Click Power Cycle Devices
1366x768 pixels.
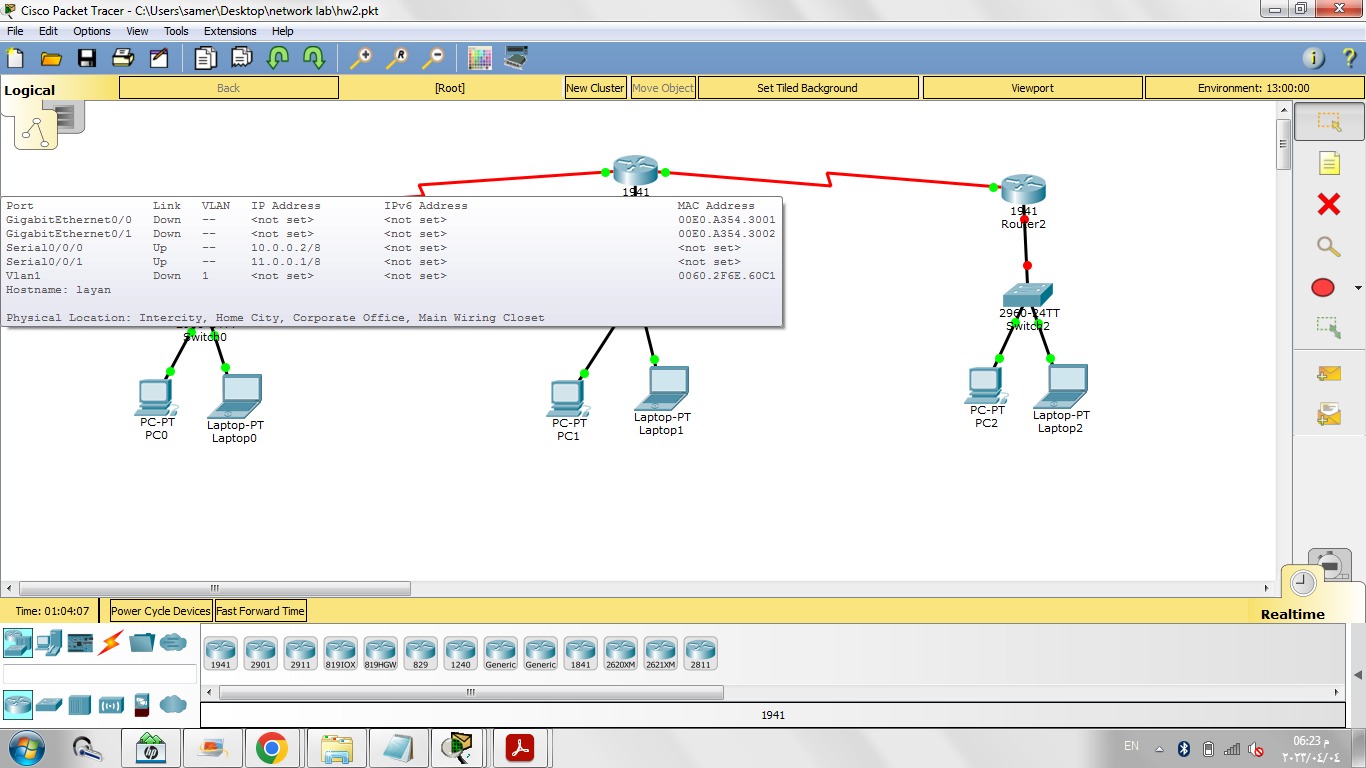161,611
